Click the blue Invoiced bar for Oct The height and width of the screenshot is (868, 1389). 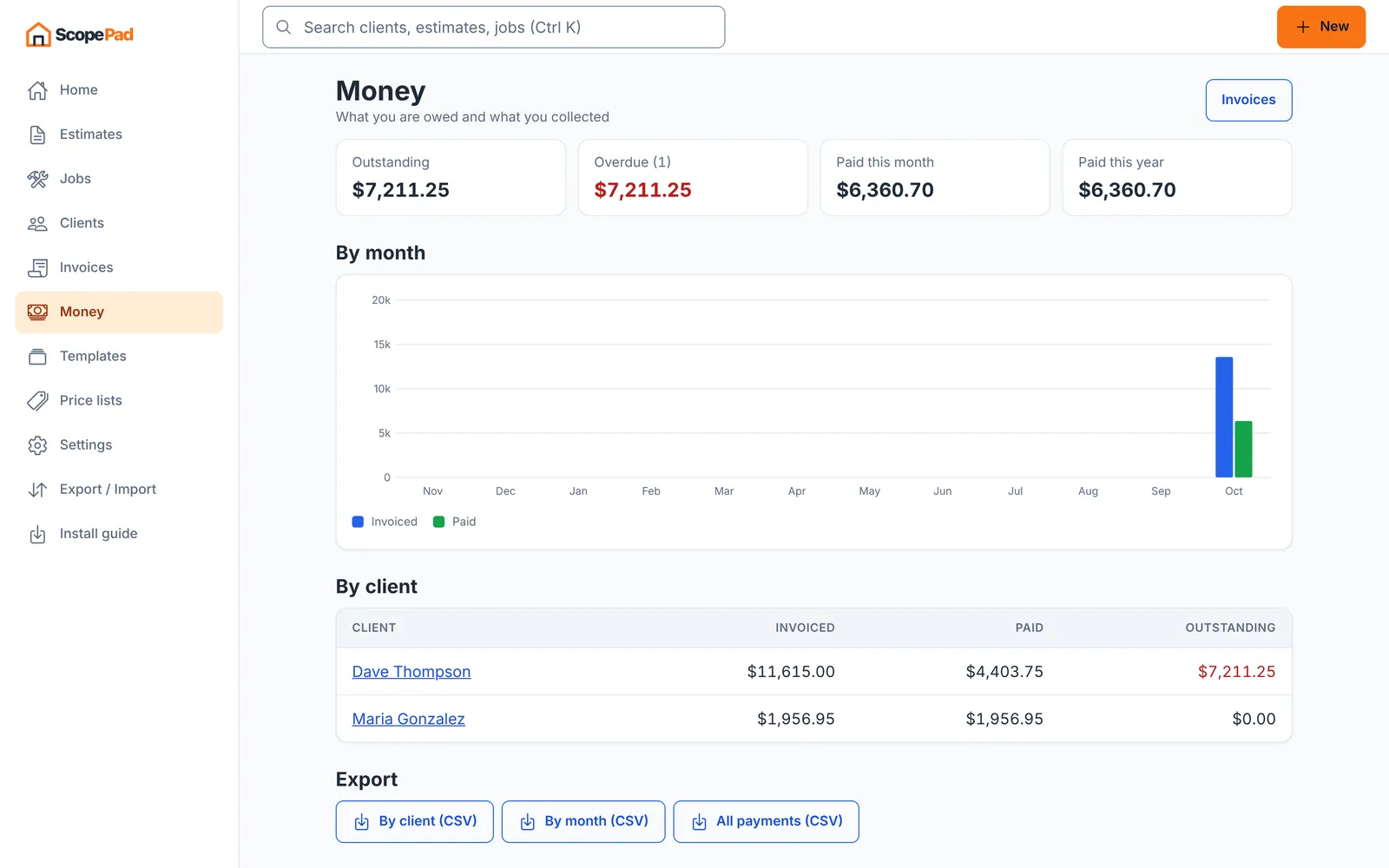click(1224, 417)
